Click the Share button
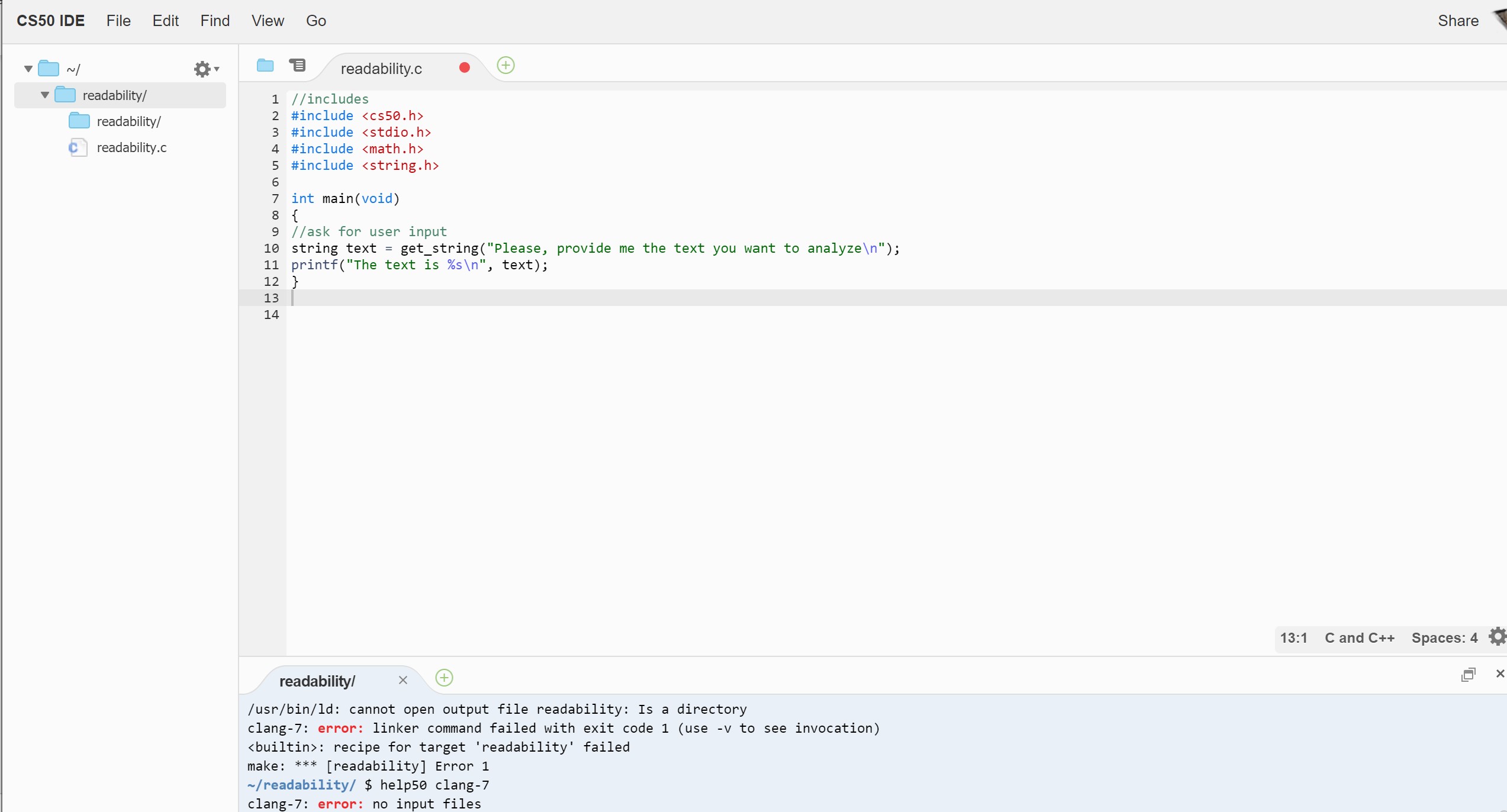The height and width of the screenshot is (812, 1507). pyautogui.click(x=1458, y=21)
